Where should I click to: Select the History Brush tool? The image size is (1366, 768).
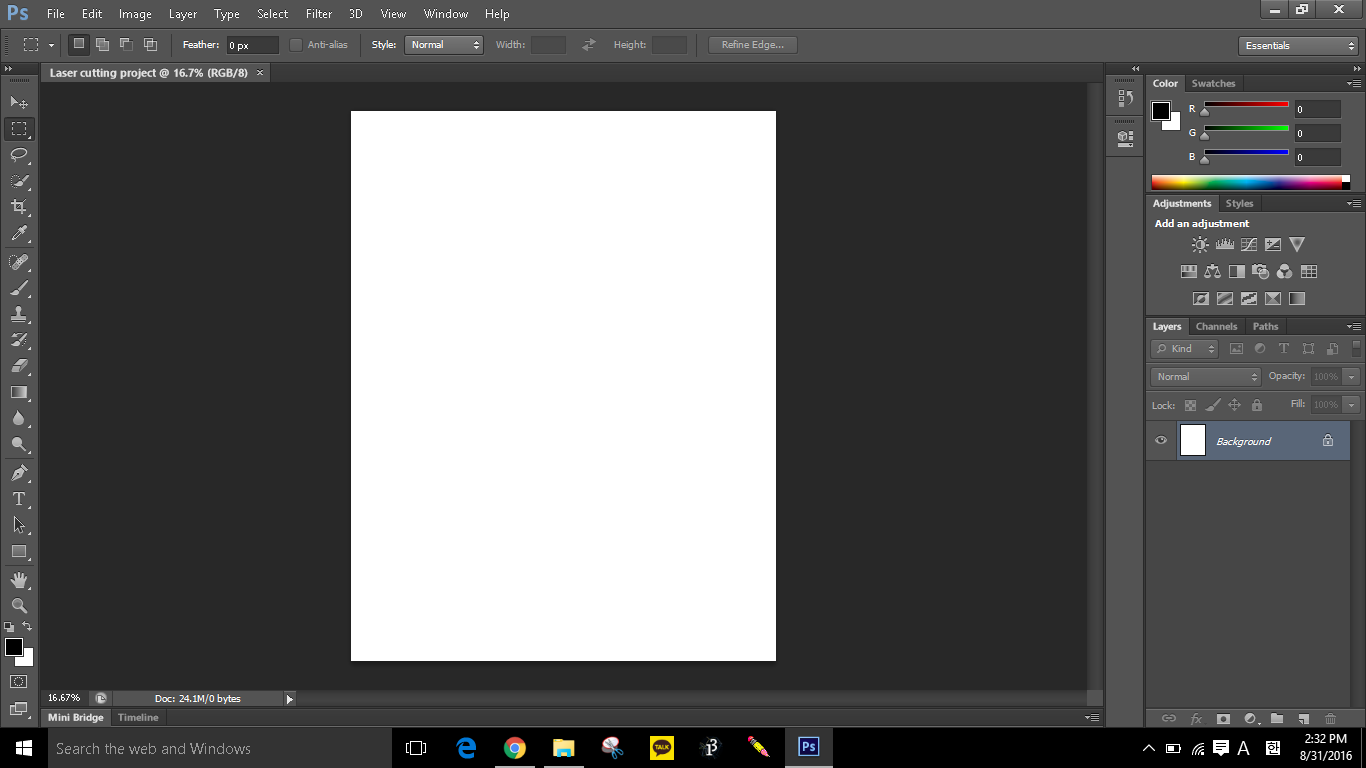(19, 340)
